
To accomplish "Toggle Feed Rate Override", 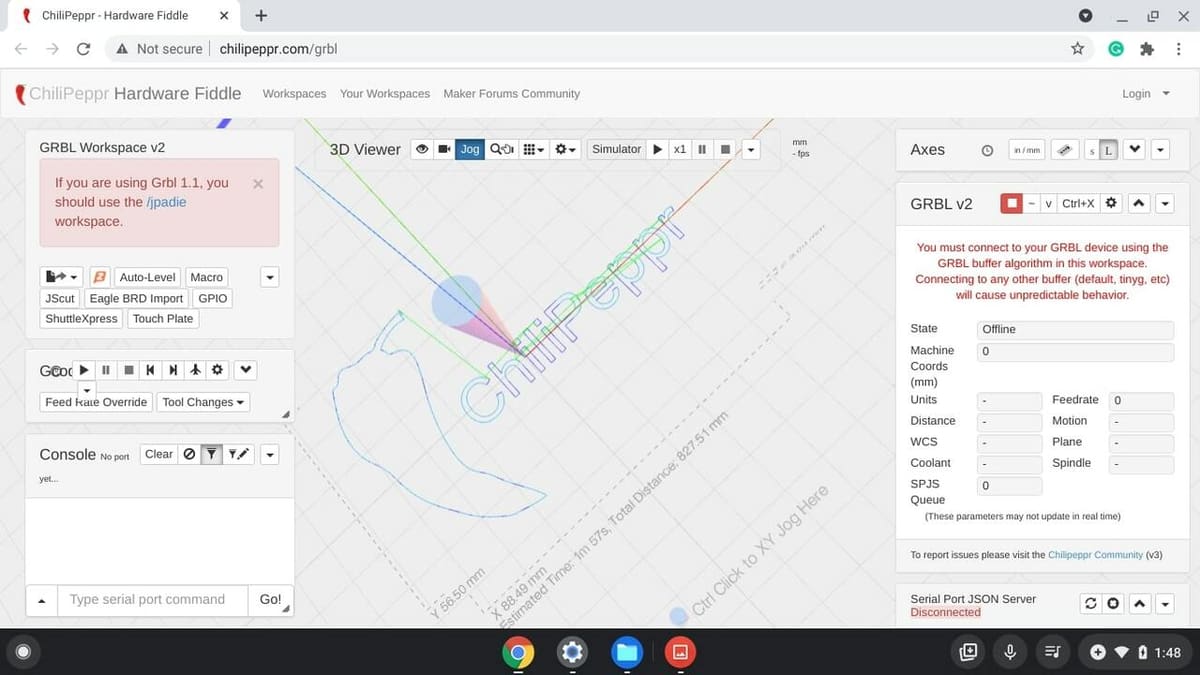I will click(96, 402).
